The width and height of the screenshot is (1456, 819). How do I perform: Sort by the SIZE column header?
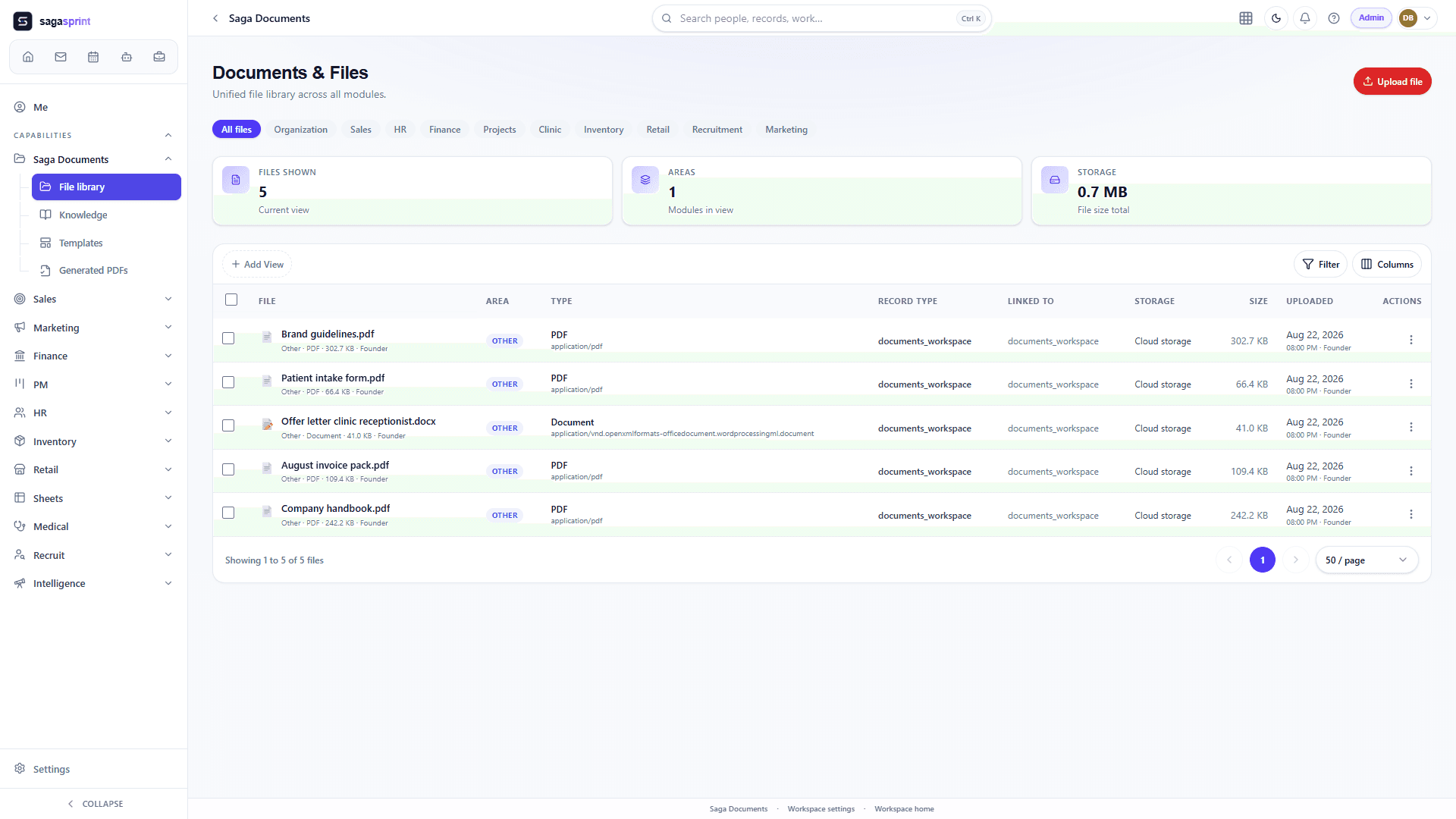[x=1258, y=301]
